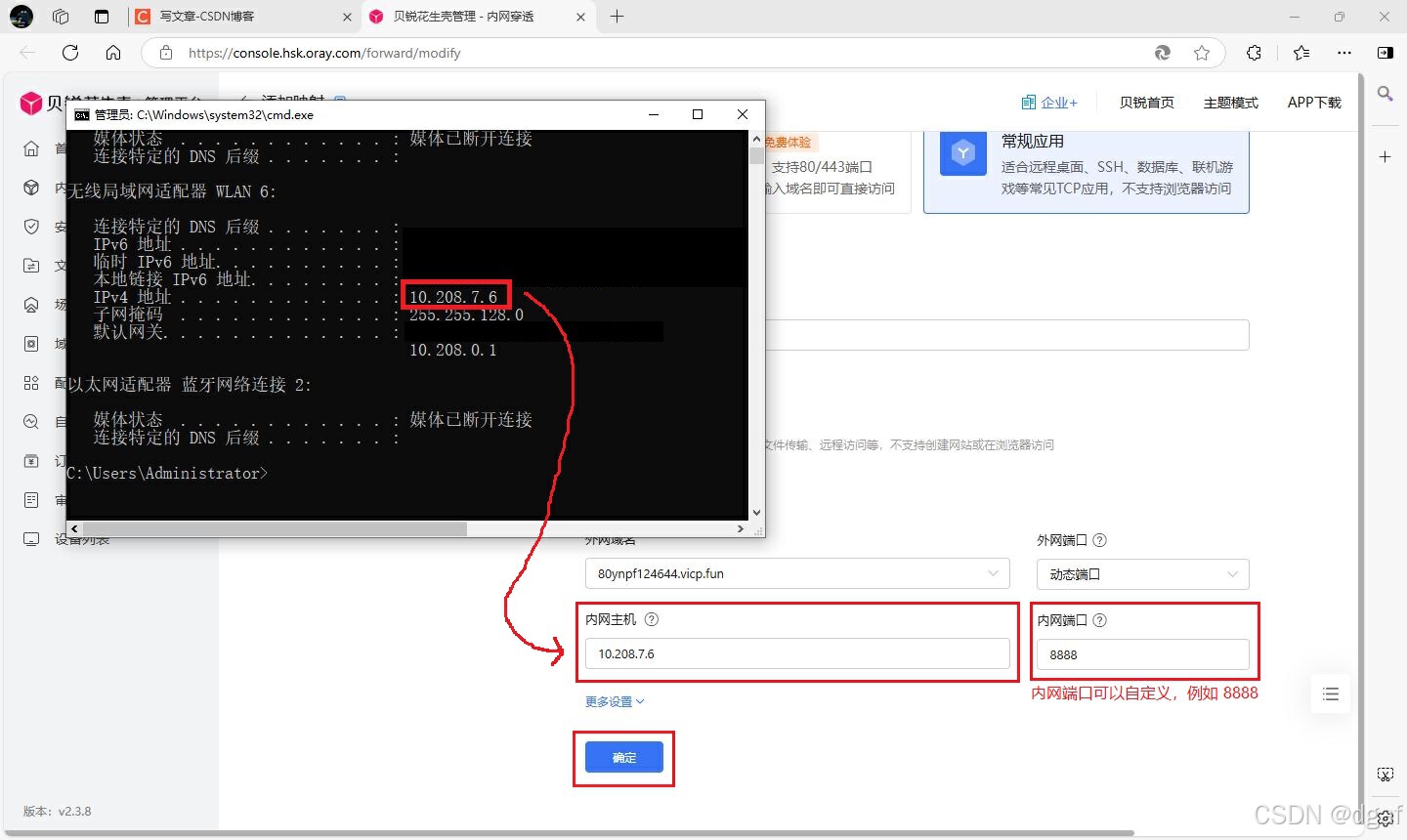The image size is (1407, 840).
Task: Select the 内网穿透 icon in the sidebar
Action: 29,187
